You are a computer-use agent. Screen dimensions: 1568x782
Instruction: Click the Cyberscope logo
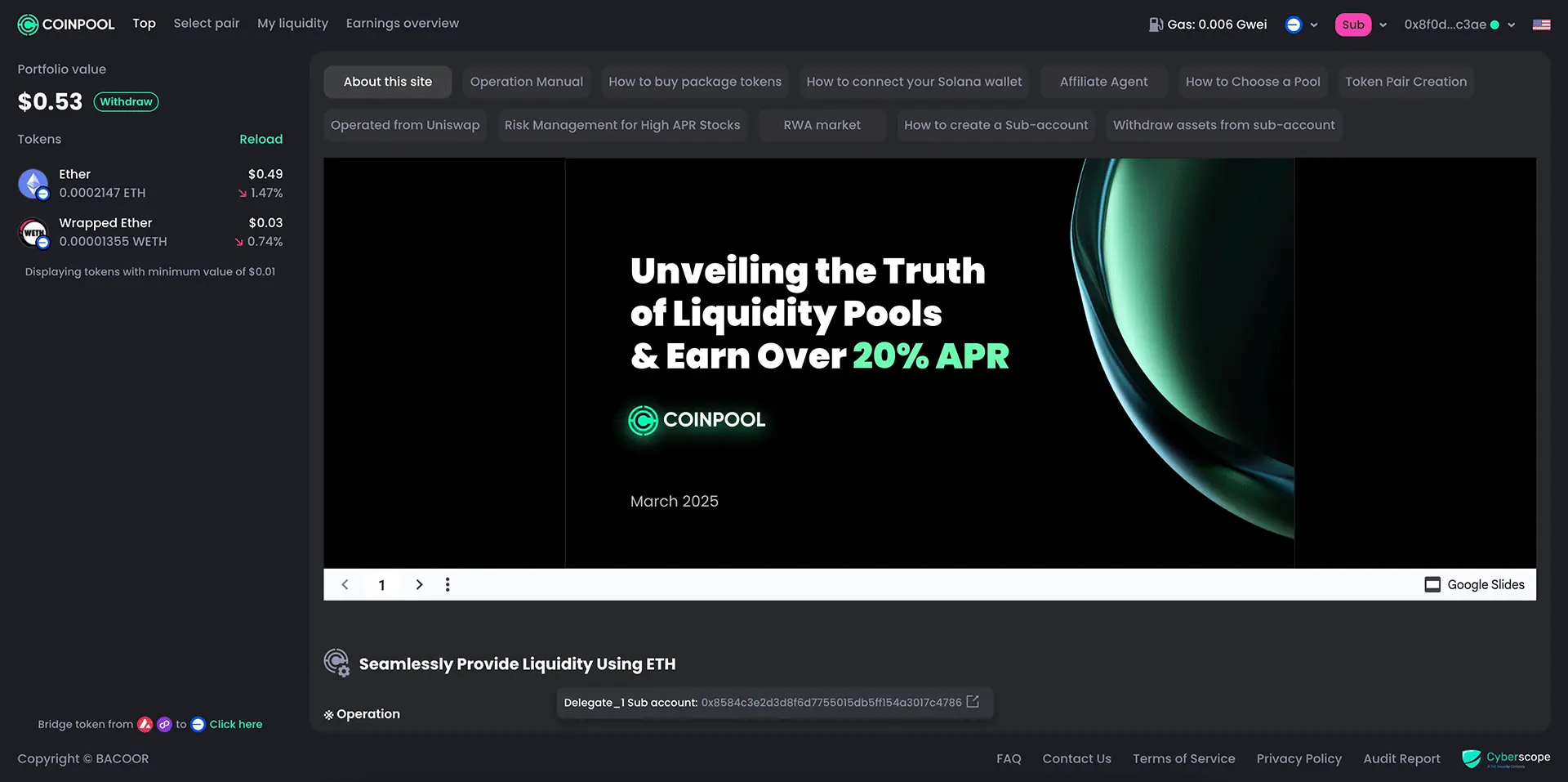1506,758
